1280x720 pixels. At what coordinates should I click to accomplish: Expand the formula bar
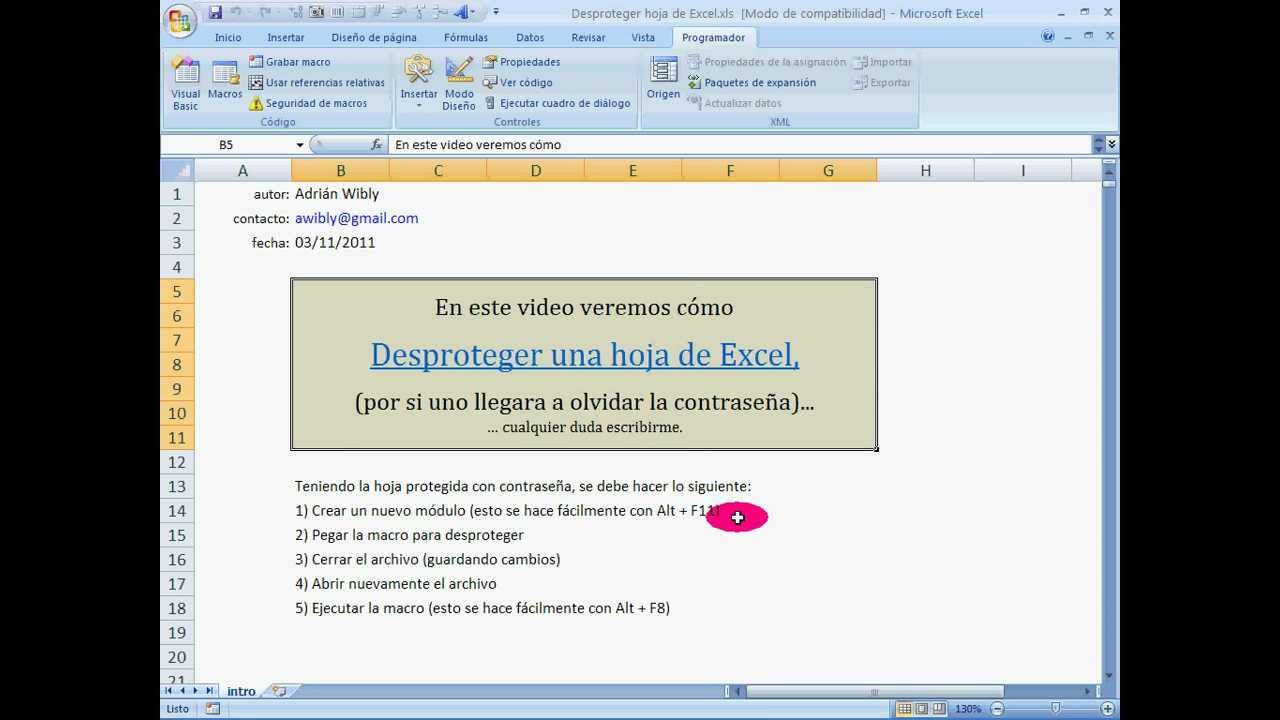pyautogui.click(x=1111, y=145)
